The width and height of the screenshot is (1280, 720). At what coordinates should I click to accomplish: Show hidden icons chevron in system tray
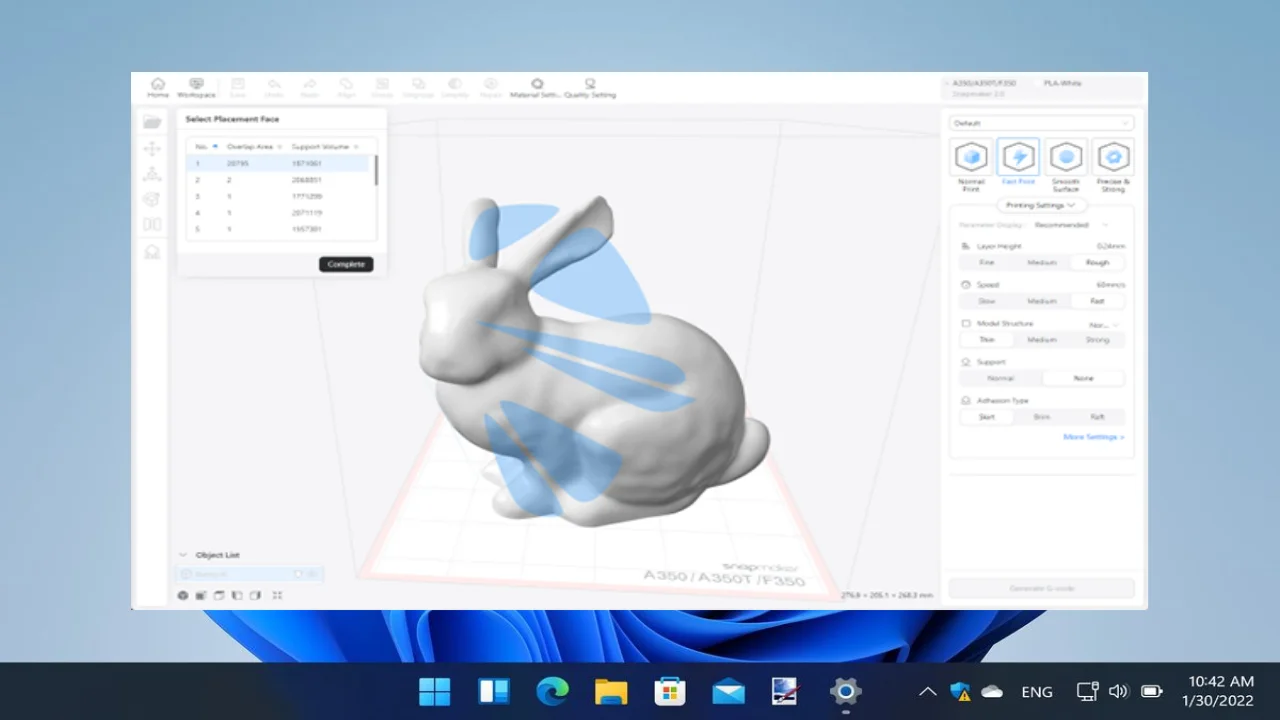pyautogui.click(x=927, y=691)
